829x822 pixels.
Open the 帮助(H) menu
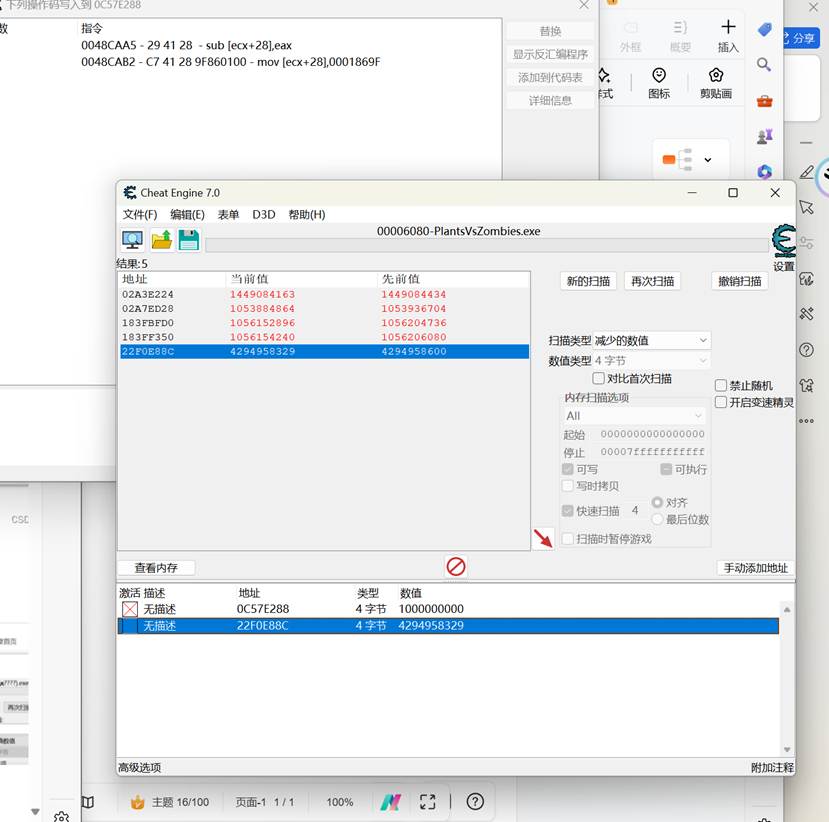click(x=307, y=215)
